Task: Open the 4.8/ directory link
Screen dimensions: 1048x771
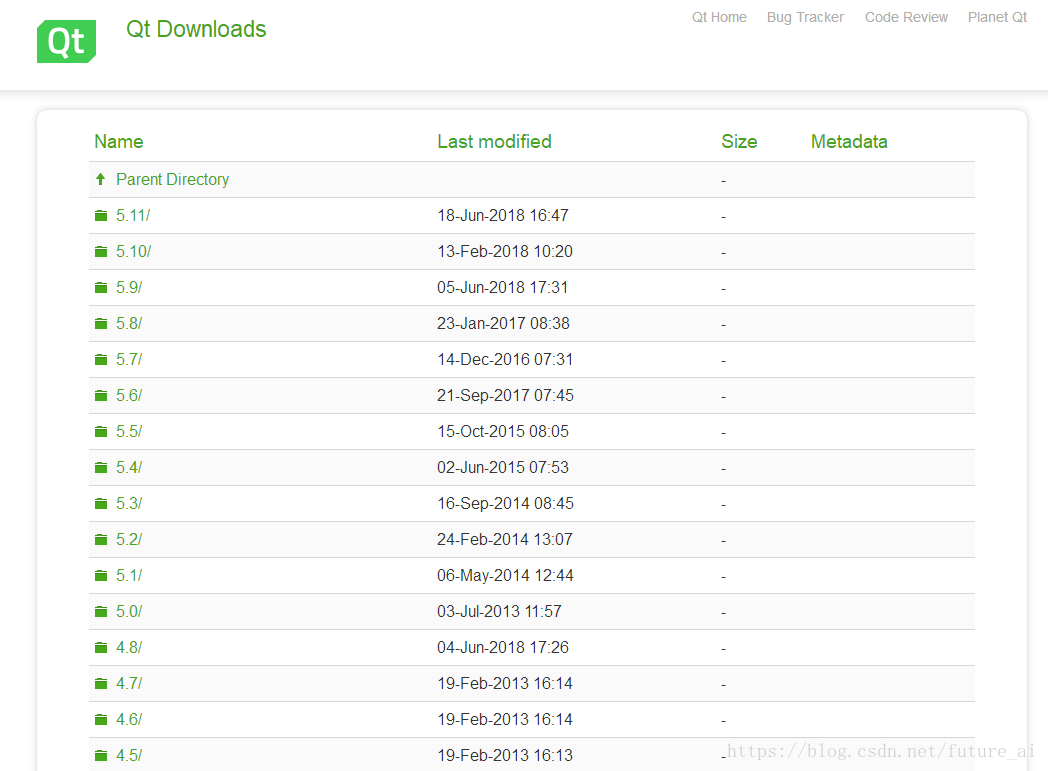Action: (x=129, y=647)
